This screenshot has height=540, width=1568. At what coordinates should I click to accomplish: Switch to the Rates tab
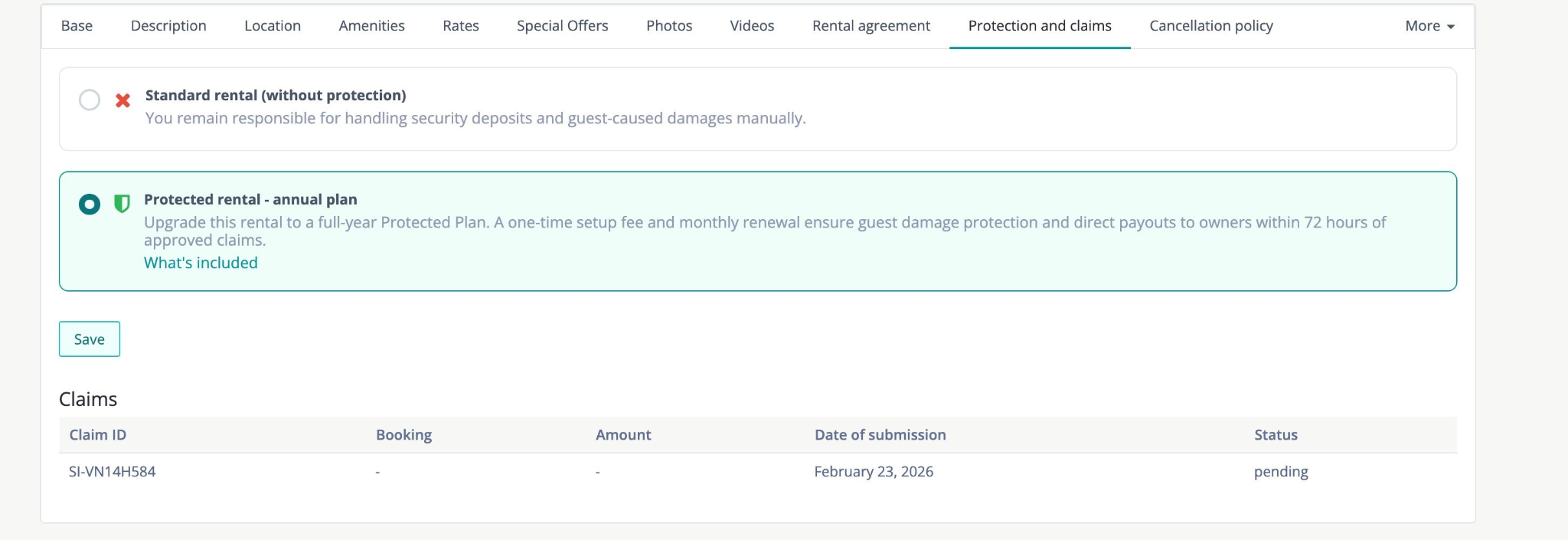(461, 26)
